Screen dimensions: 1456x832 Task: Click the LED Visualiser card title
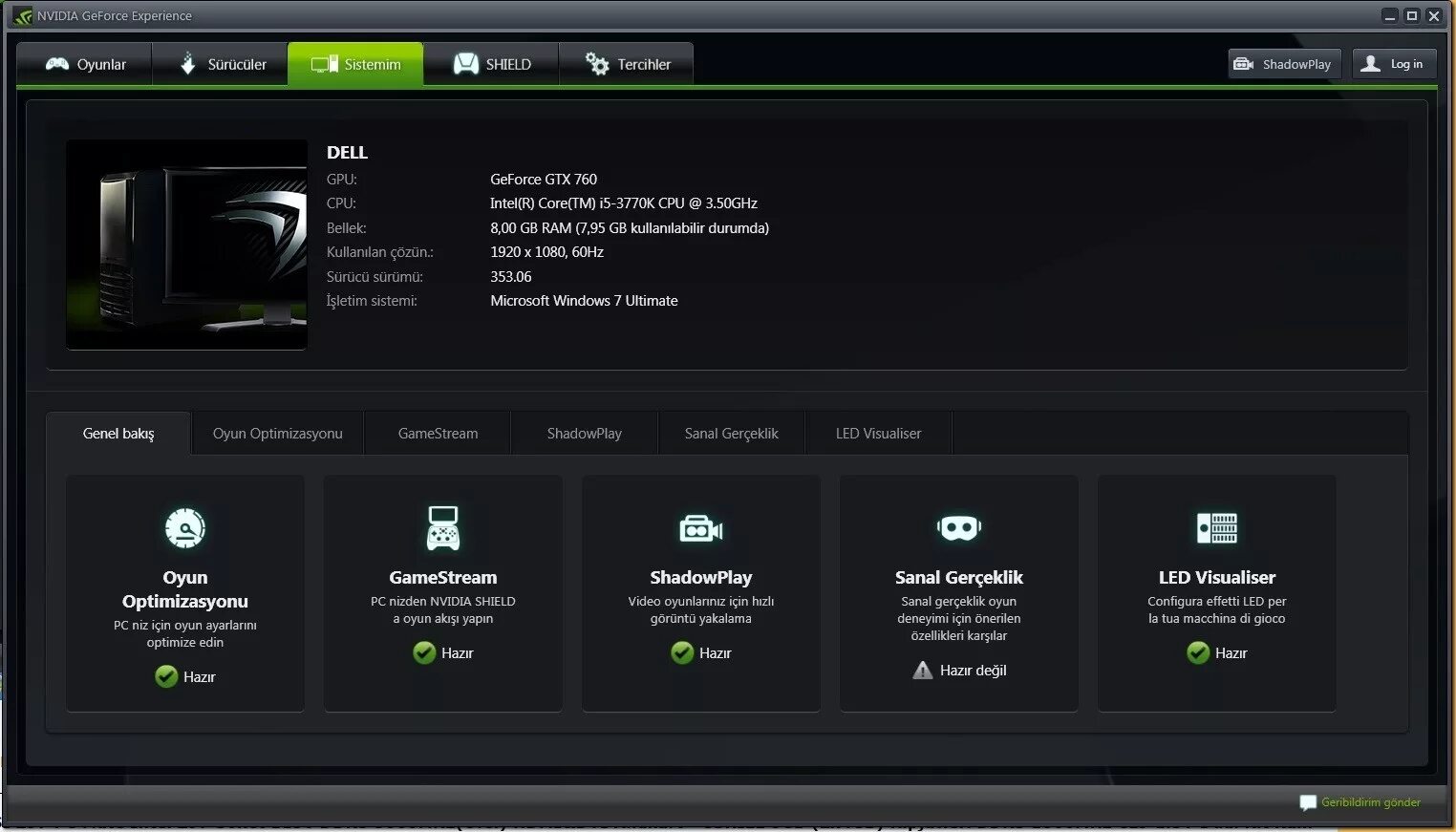coord(1217,578)
